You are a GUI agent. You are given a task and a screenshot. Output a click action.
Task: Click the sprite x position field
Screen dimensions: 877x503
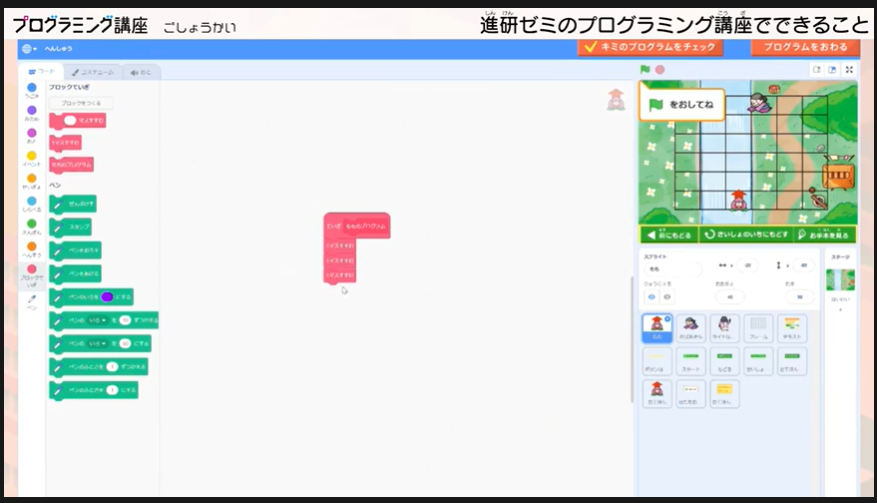747,265
